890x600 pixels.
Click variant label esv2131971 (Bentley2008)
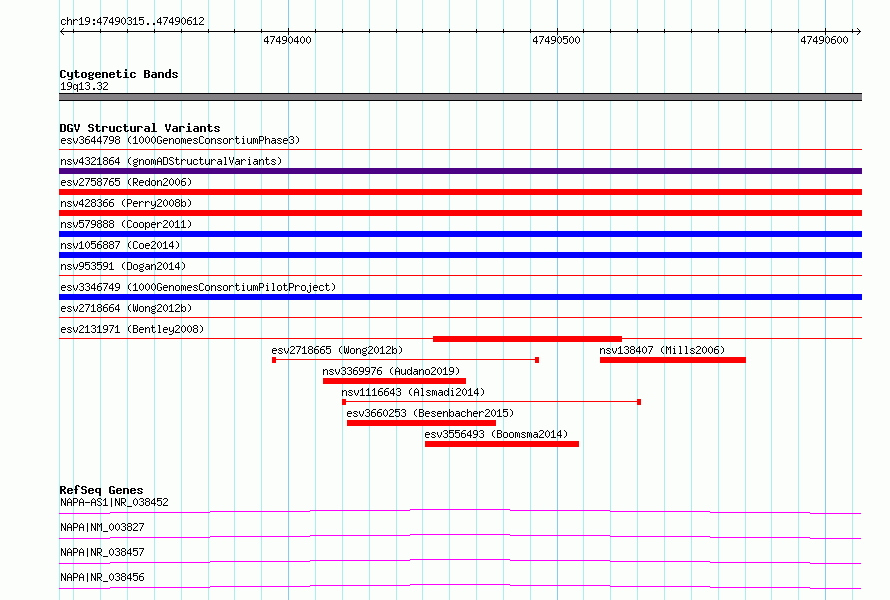pos(132,329)
